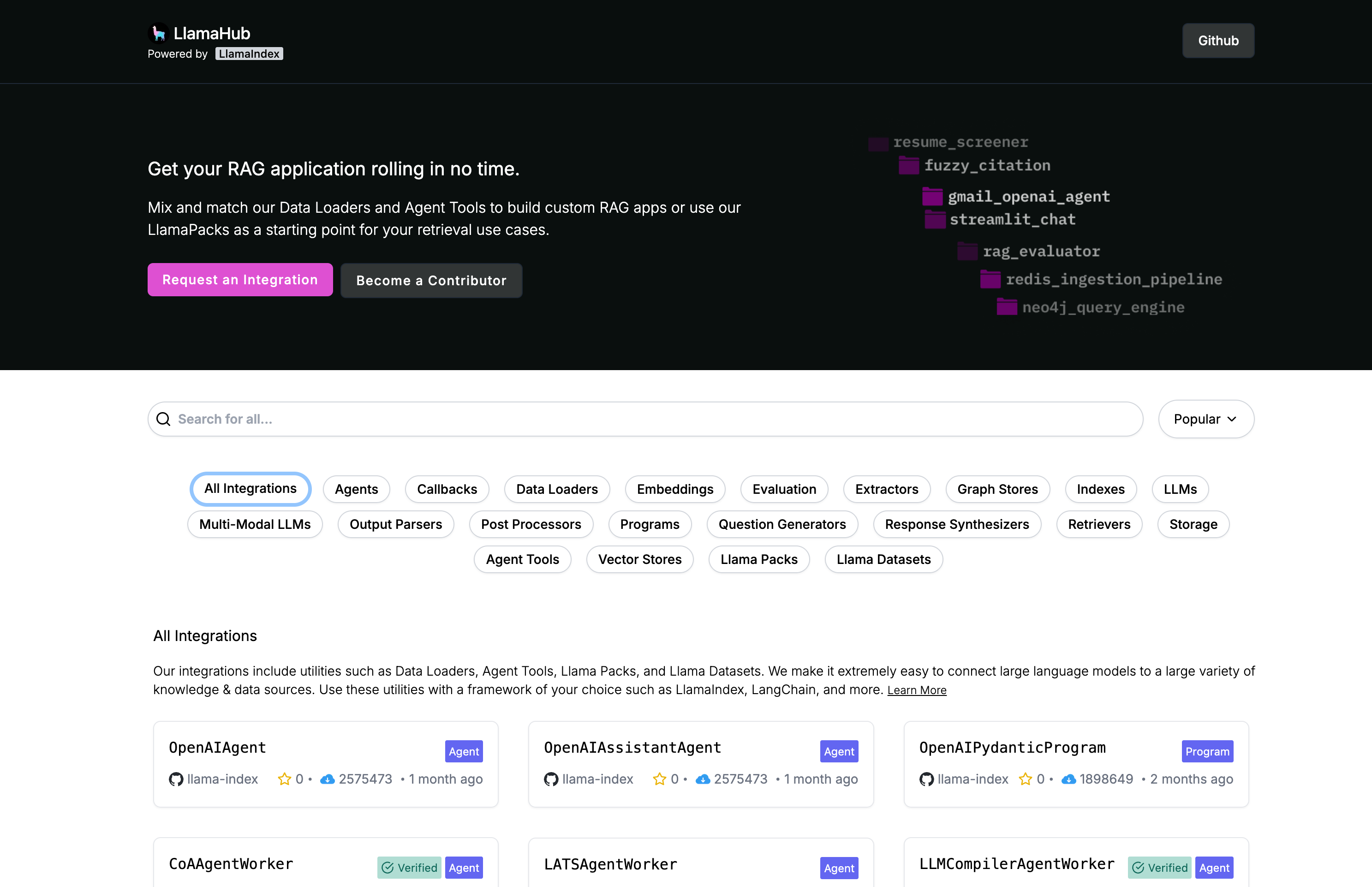
Task: Filter by Indexes category
Action: [x=1101, y=489]
